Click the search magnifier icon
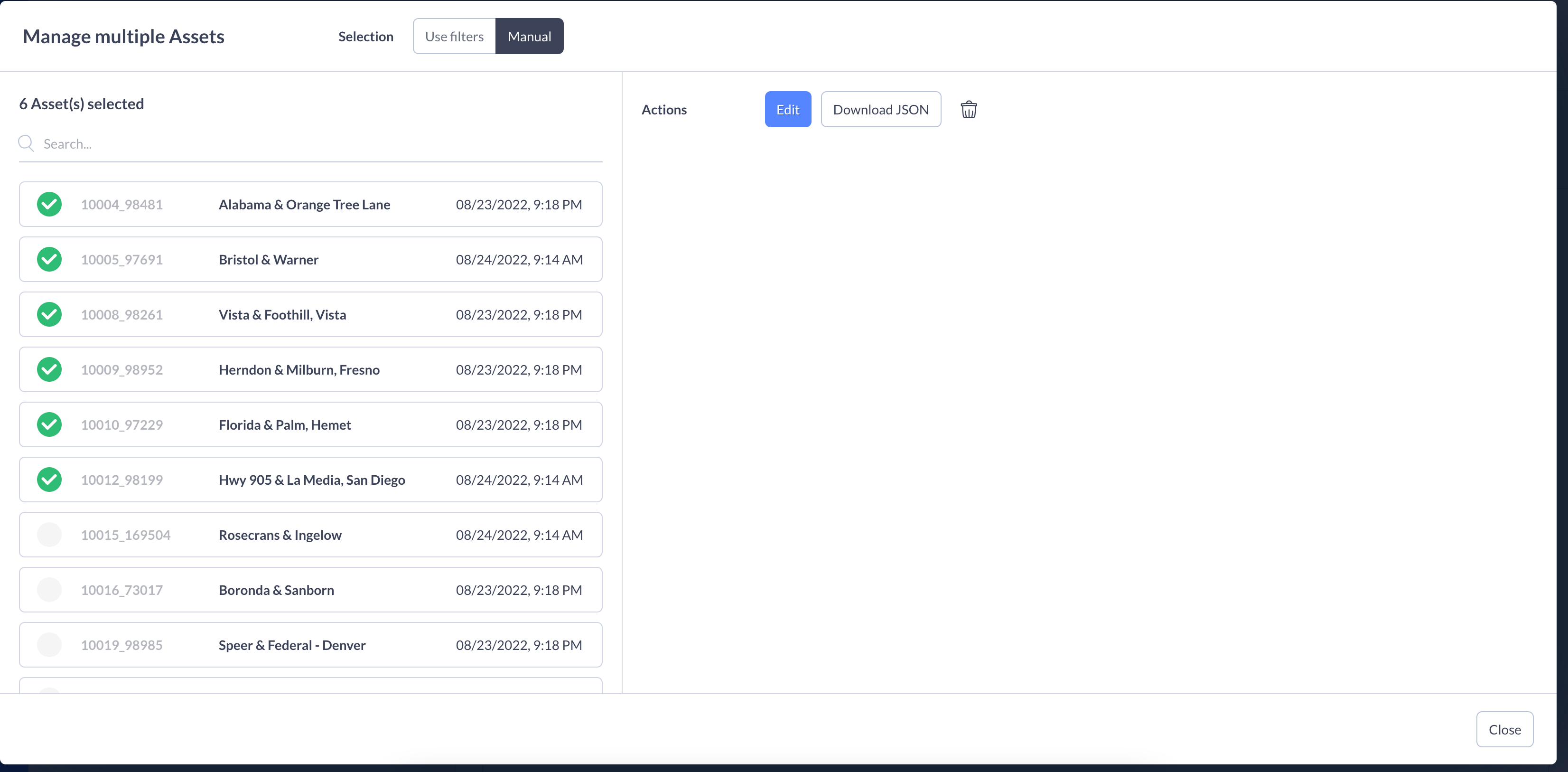 coord(26,144)
